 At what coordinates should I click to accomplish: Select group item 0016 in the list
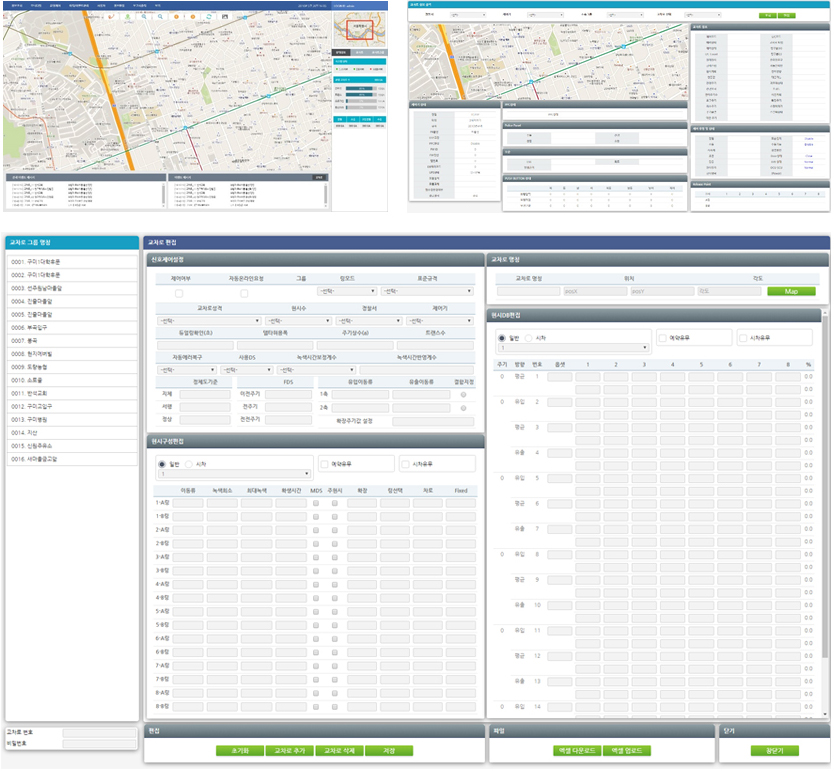72,459
